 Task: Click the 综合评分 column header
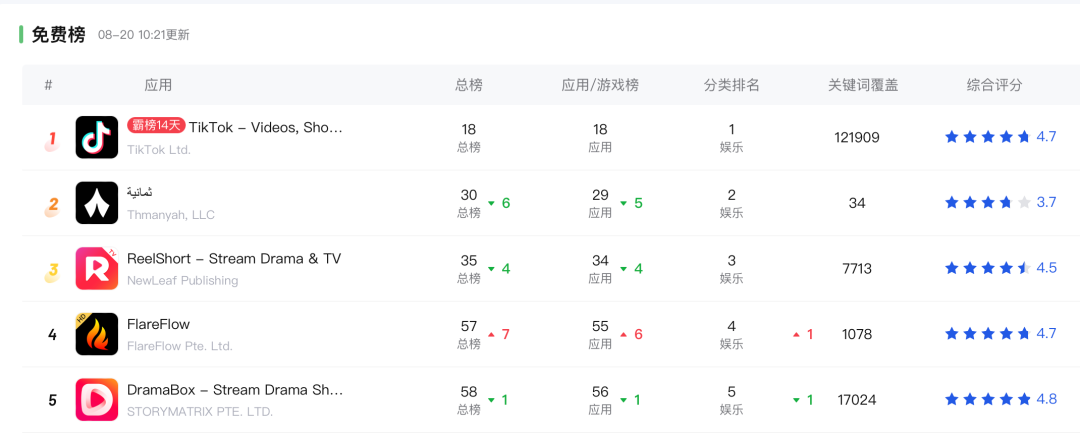994,85
